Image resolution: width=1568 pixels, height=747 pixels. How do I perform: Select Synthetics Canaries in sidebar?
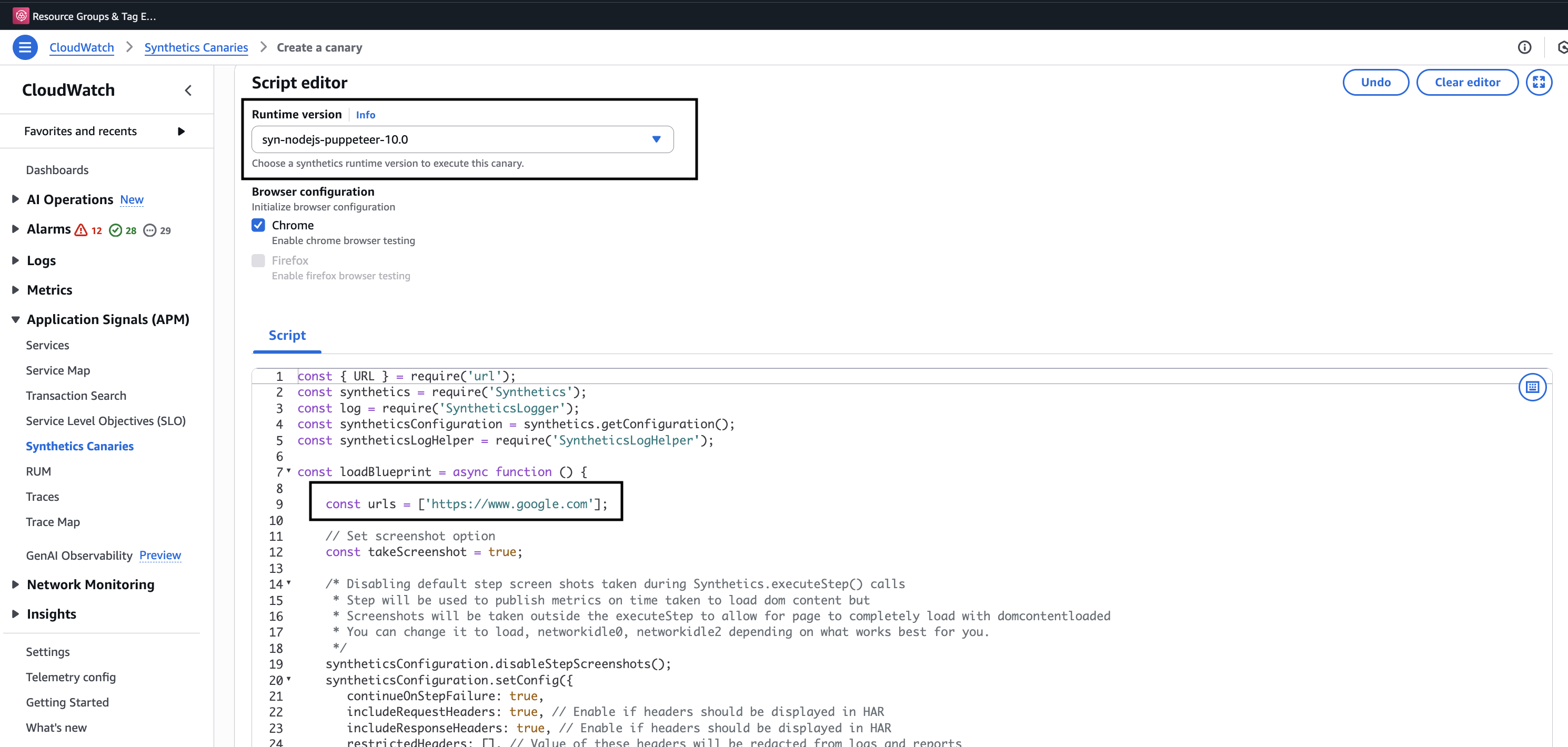point(80,446)
